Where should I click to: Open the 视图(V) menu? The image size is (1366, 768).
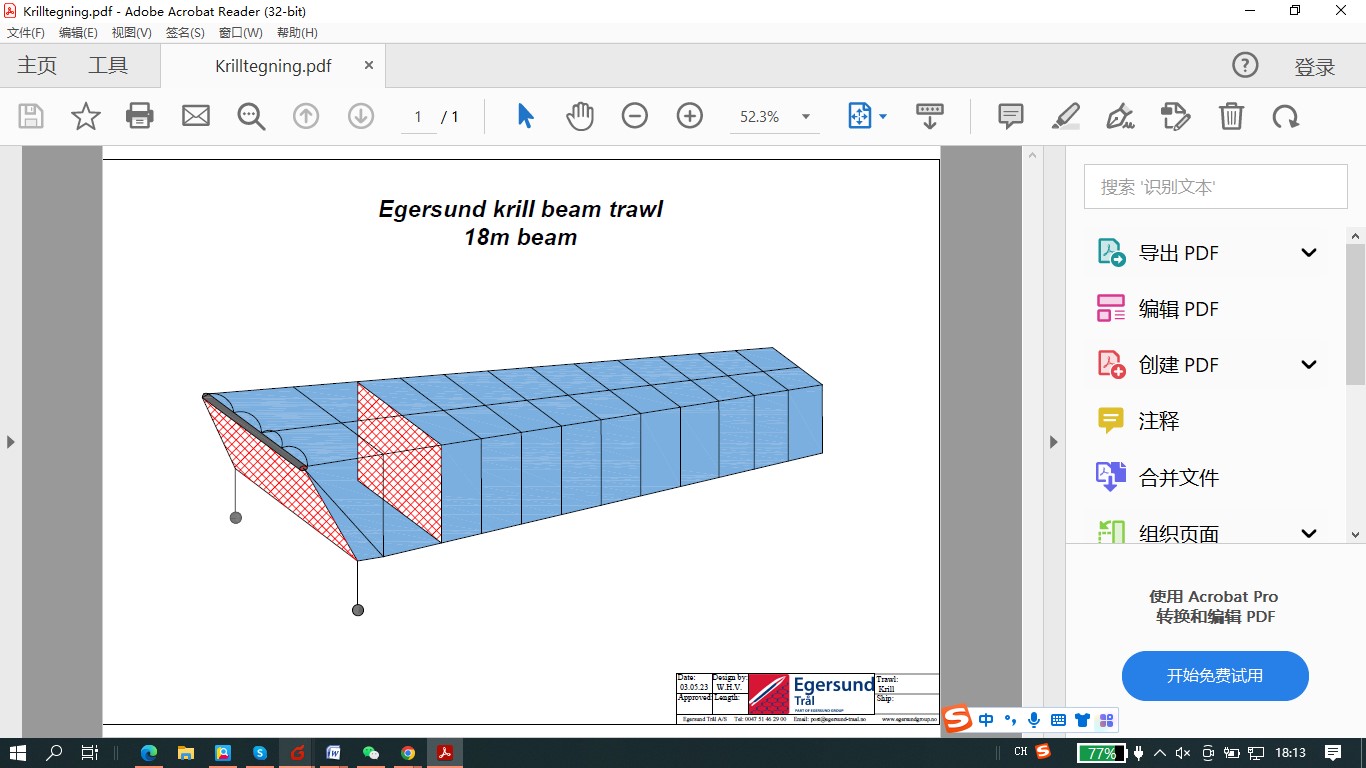131,33
